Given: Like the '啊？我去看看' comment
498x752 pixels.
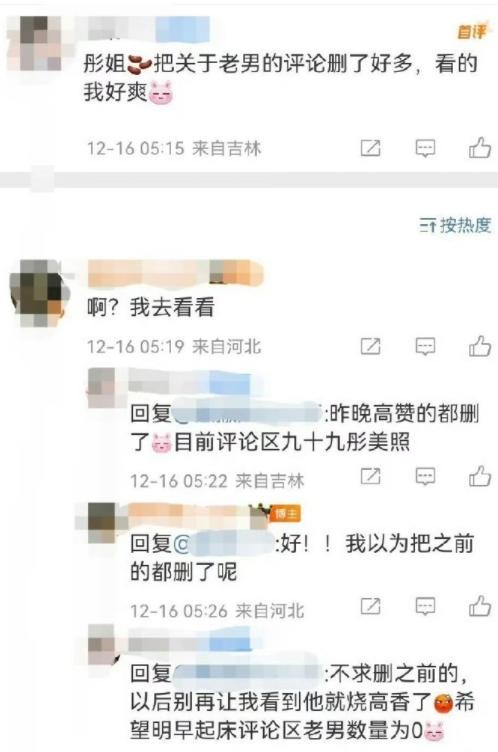Looking at the screenshot, I should point(479,346).
